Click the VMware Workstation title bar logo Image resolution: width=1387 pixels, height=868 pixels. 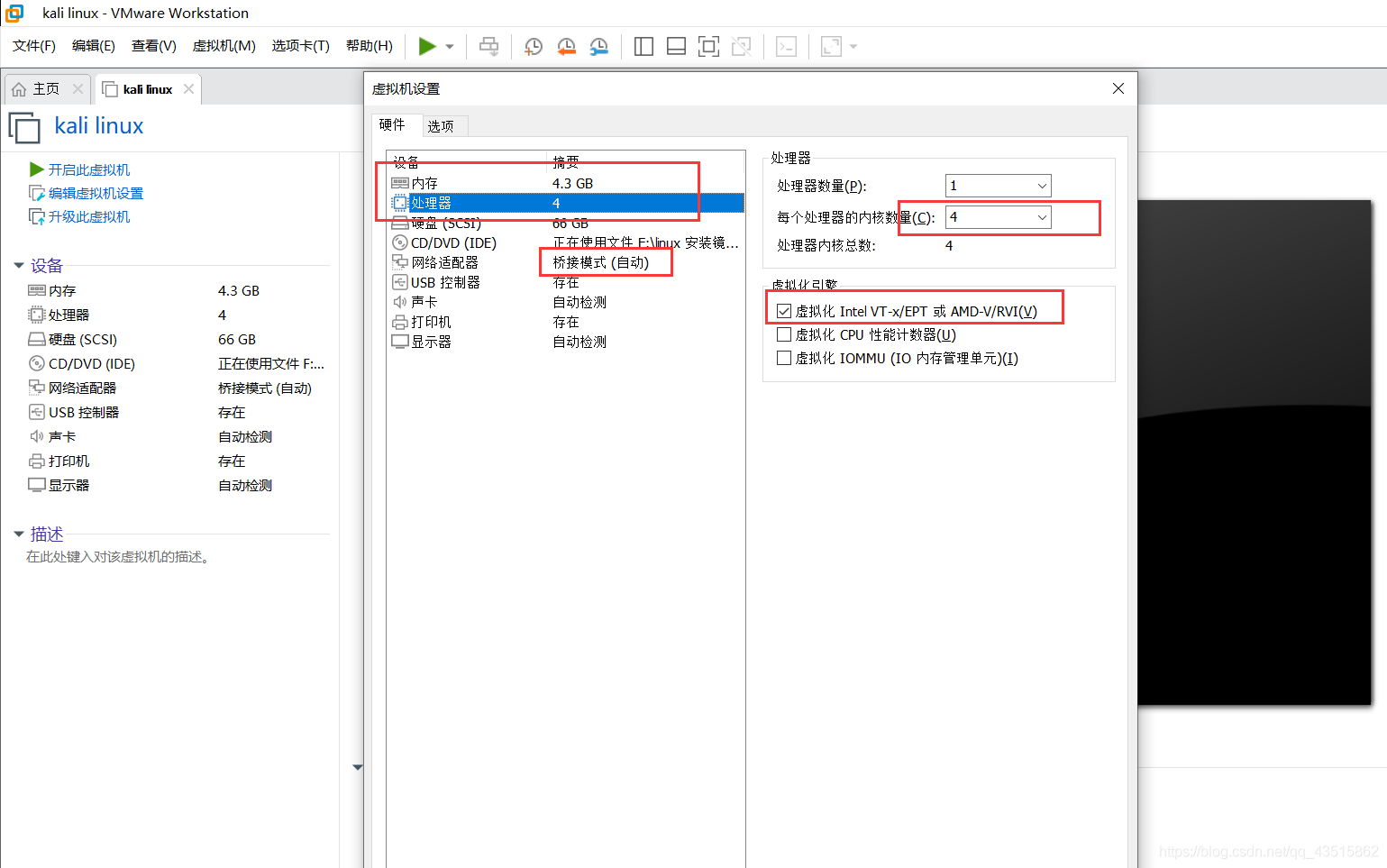[x=14, y=13]
